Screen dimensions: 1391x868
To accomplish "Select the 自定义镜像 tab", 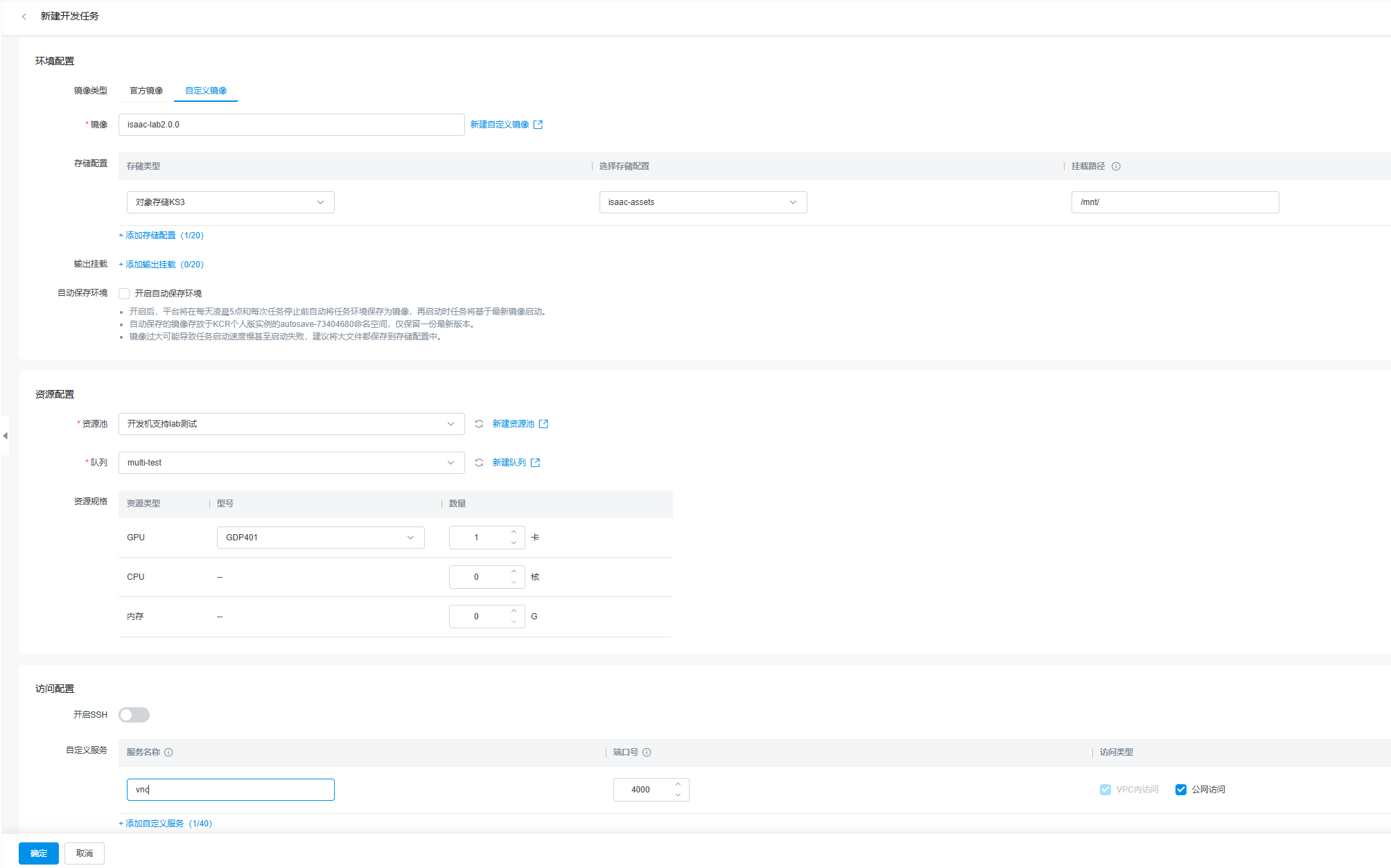I will (x=206, y=91).
